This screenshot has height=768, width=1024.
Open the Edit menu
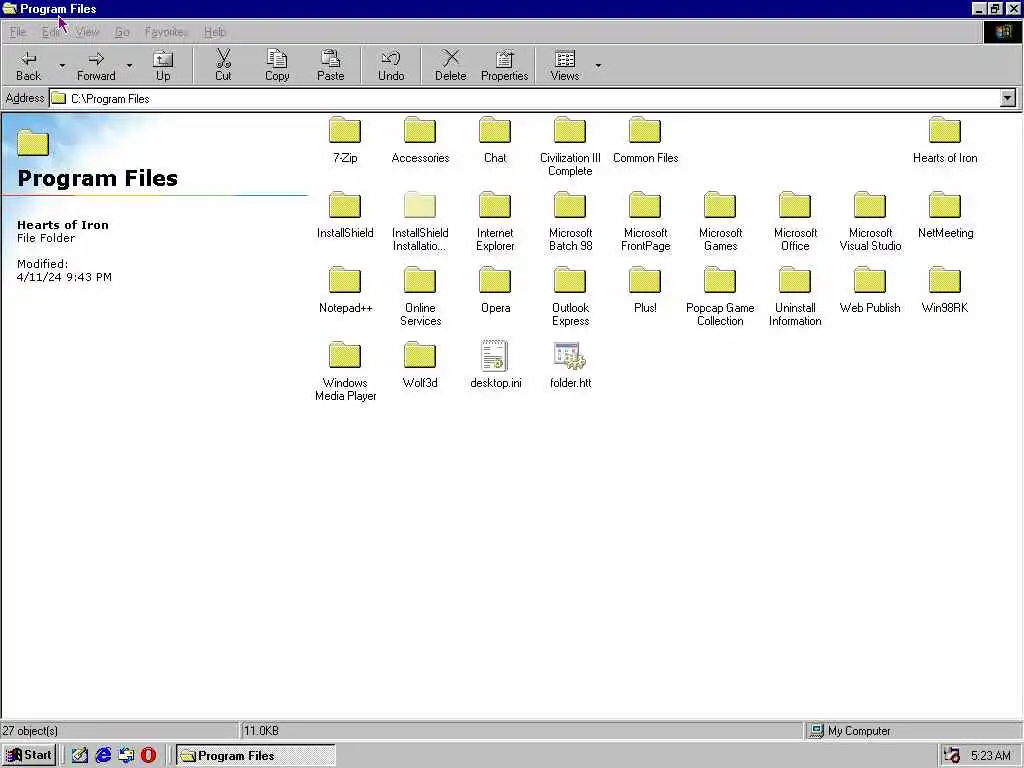click(50, 32)
